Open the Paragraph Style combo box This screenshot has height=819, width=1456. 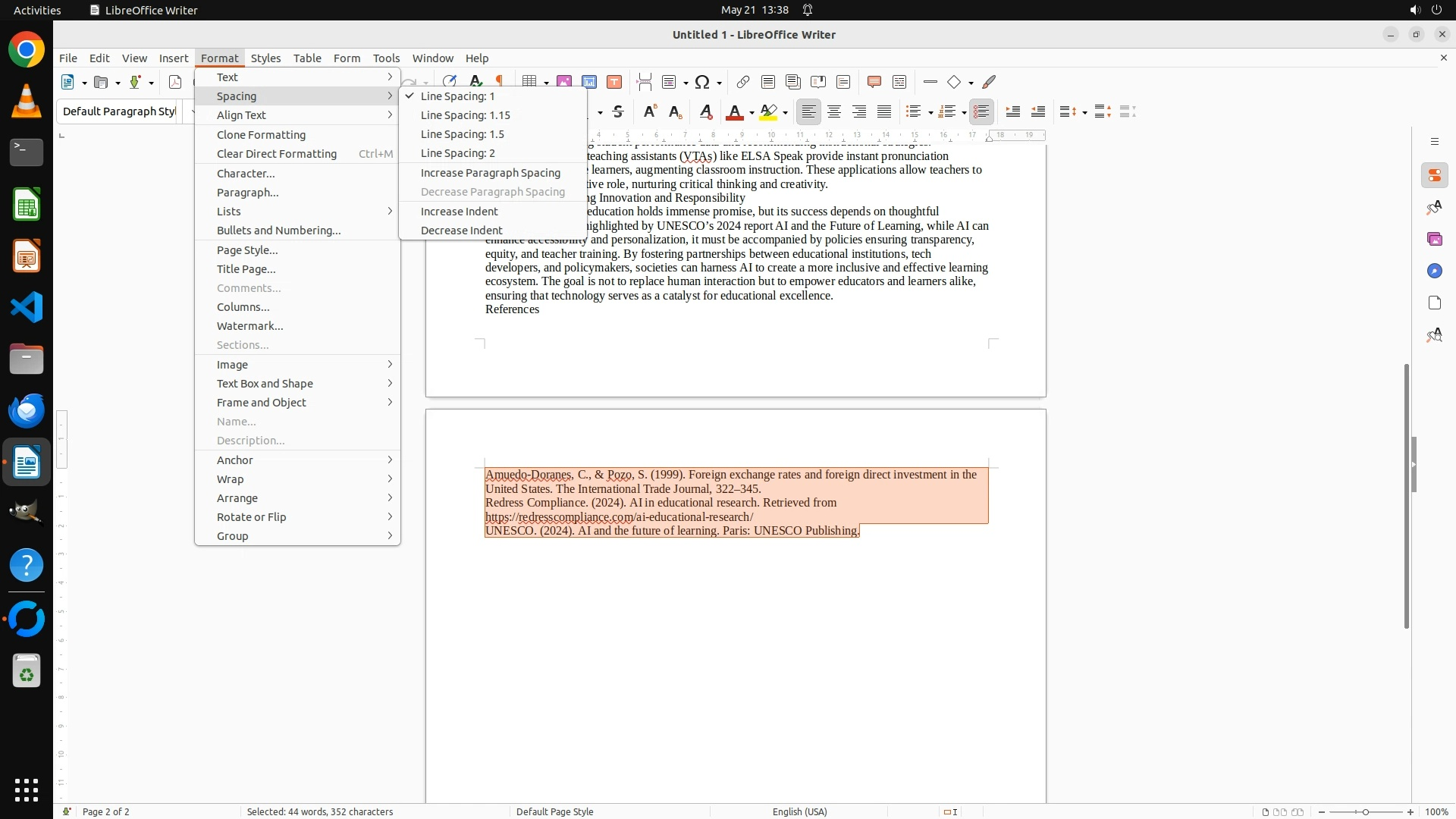[x=119, y=111]
